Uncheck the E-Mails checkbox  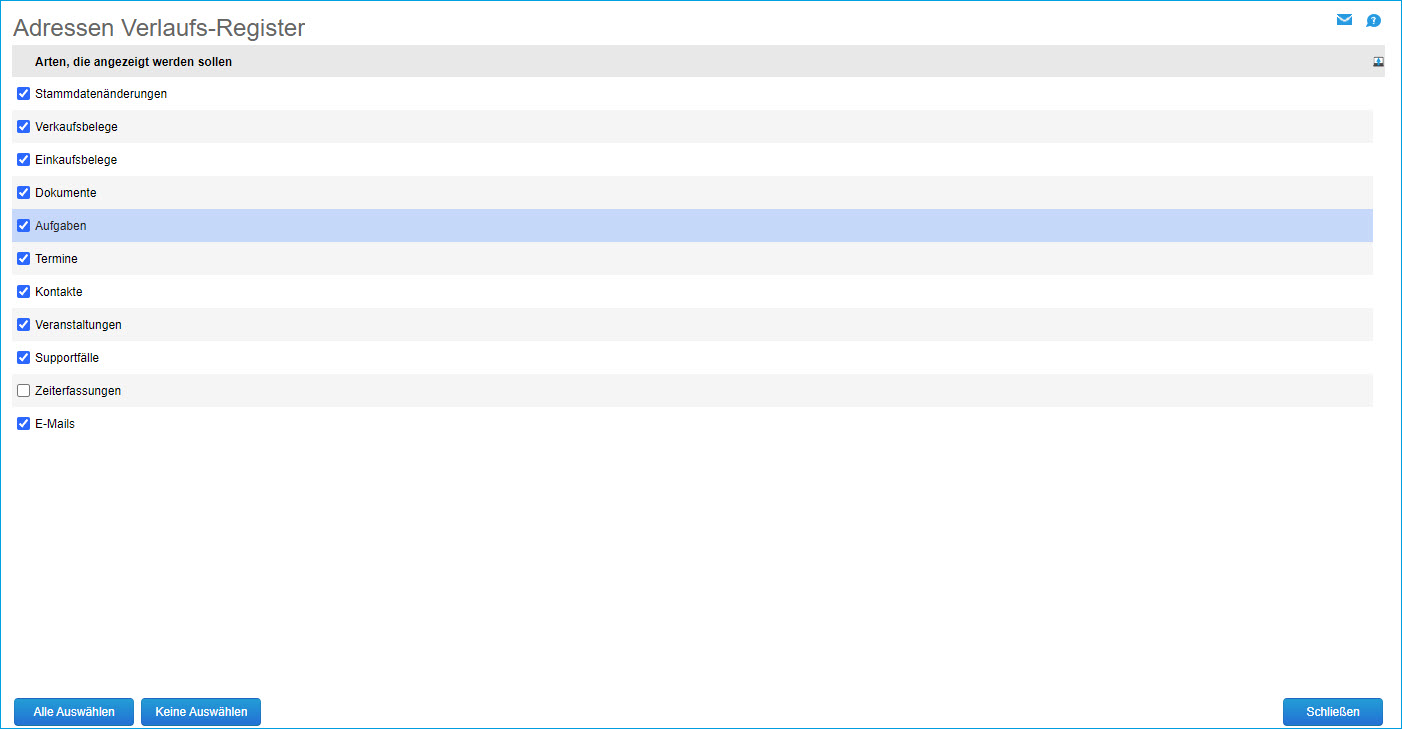pyautogui.click(x=24, y=424)
